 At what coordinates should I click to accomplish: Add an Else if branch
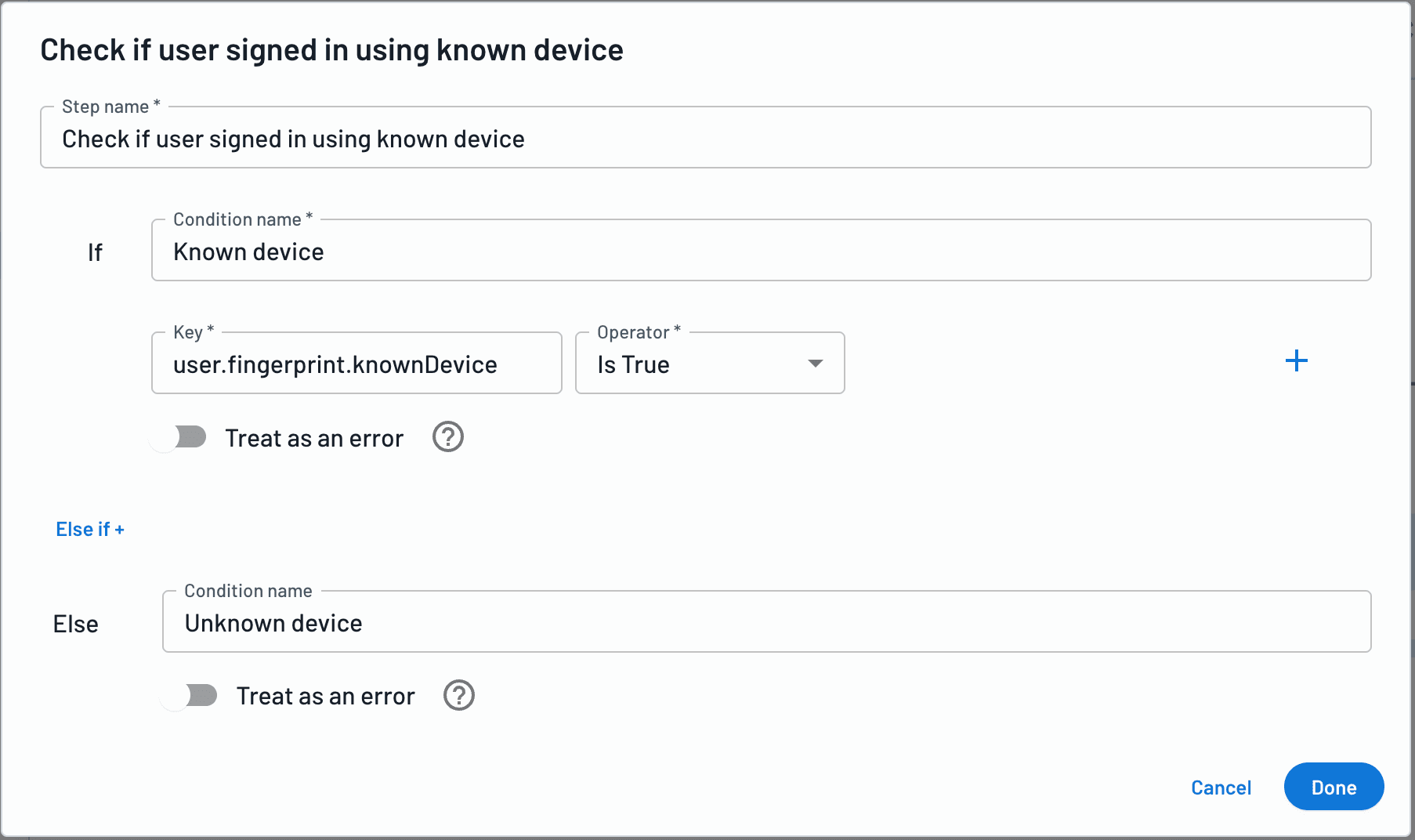click(90, 529)
